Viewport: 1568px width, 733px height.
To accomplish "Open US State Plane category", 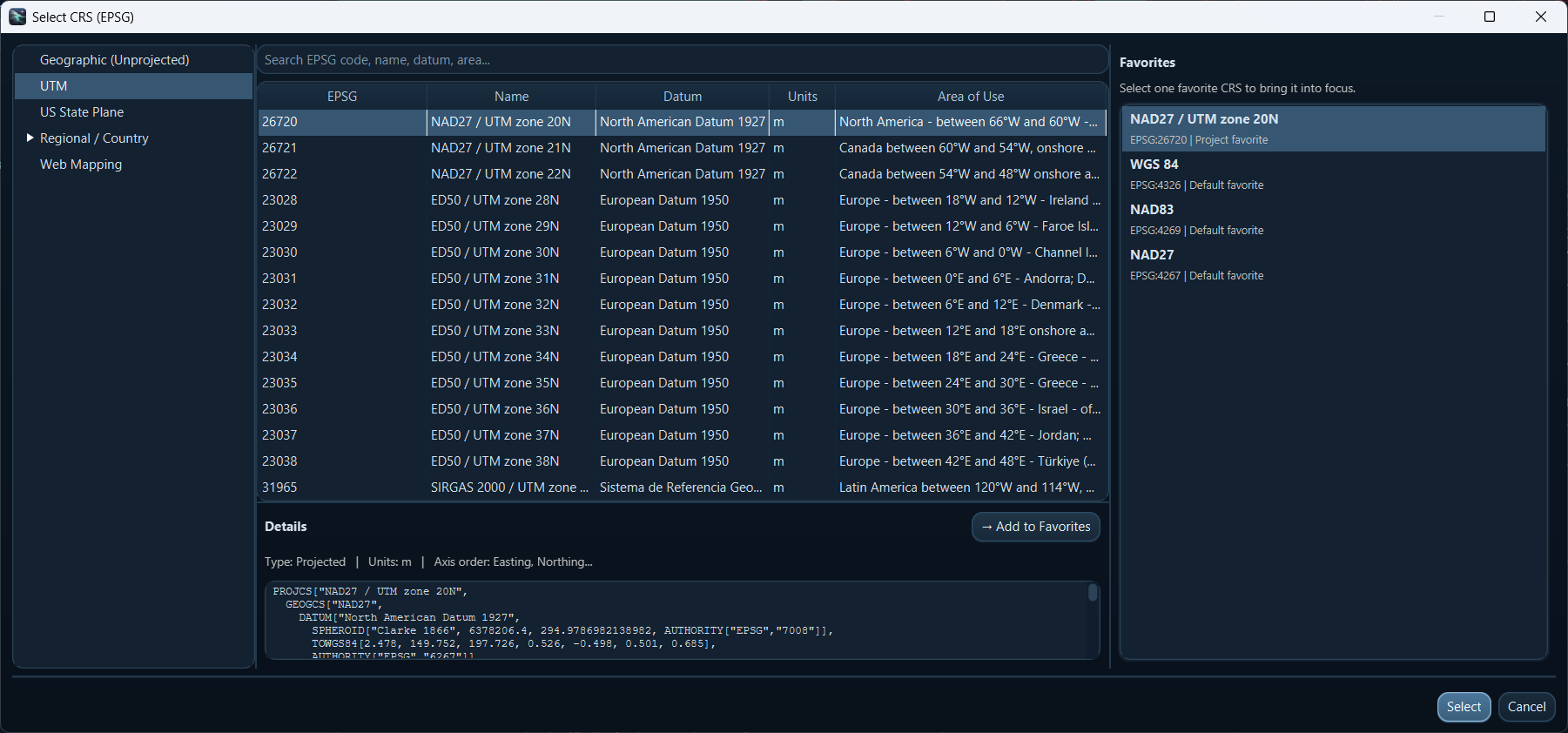I will [x=133, y=112].
